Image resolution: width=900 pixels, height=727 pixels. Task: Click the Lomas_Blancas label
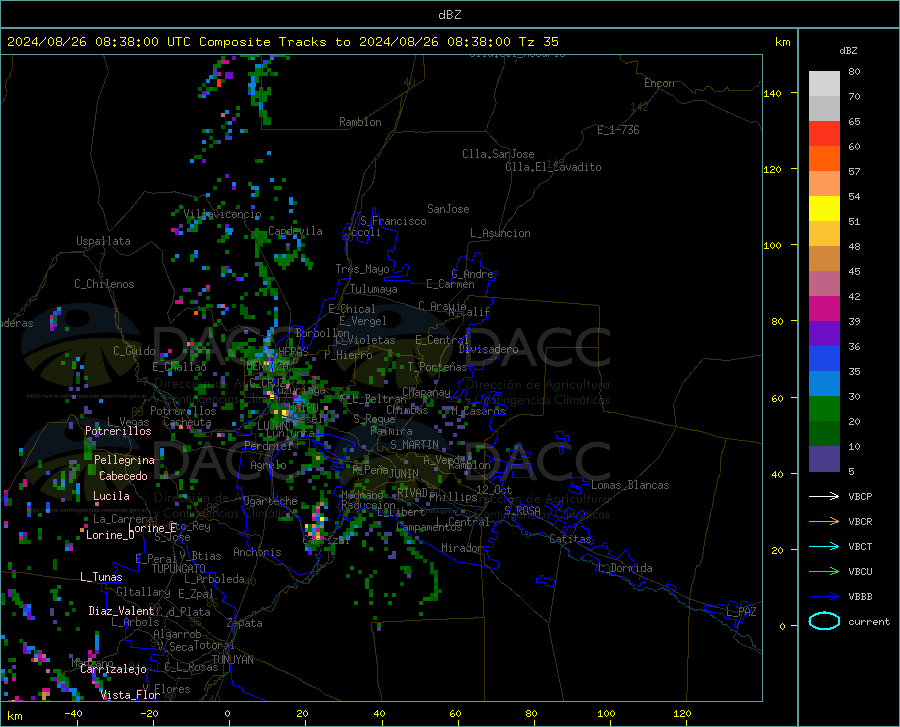coord(630,485)
